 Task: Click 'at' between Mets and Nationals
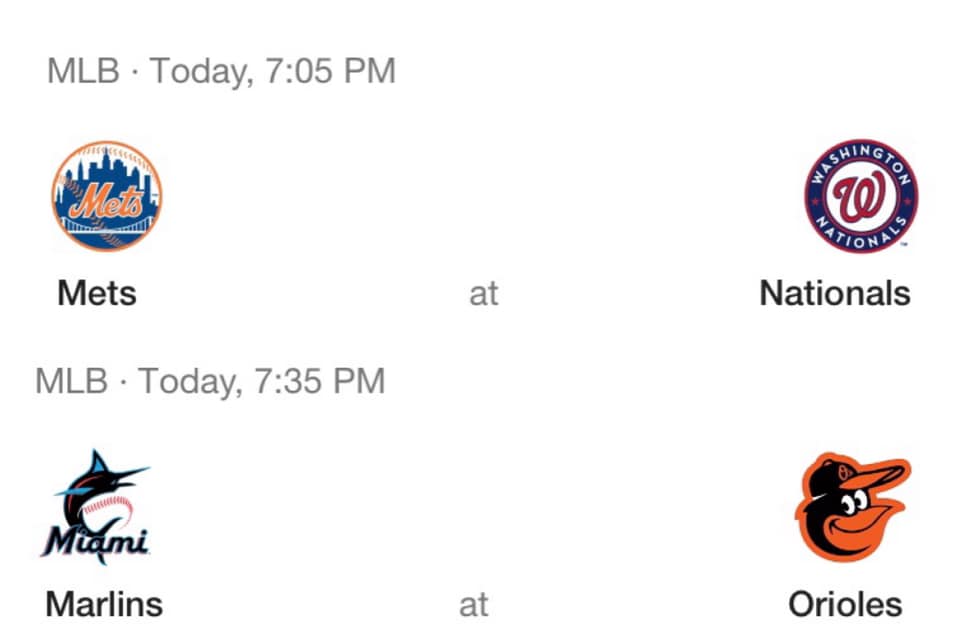click(x=484, y=294)
